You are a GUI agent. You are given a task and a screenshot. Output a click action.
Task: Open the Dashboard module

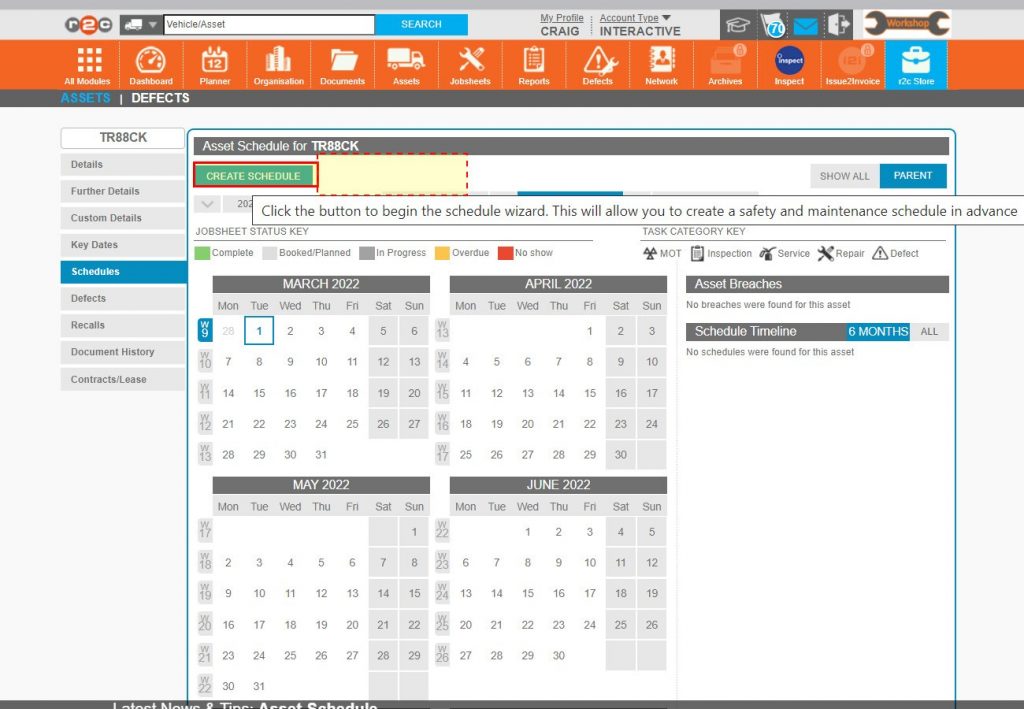click(151, 64)
